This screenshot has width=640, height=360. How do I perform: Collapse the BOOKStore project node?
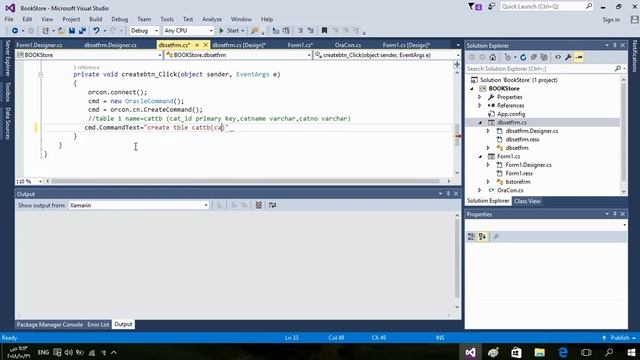coord(472,89)
